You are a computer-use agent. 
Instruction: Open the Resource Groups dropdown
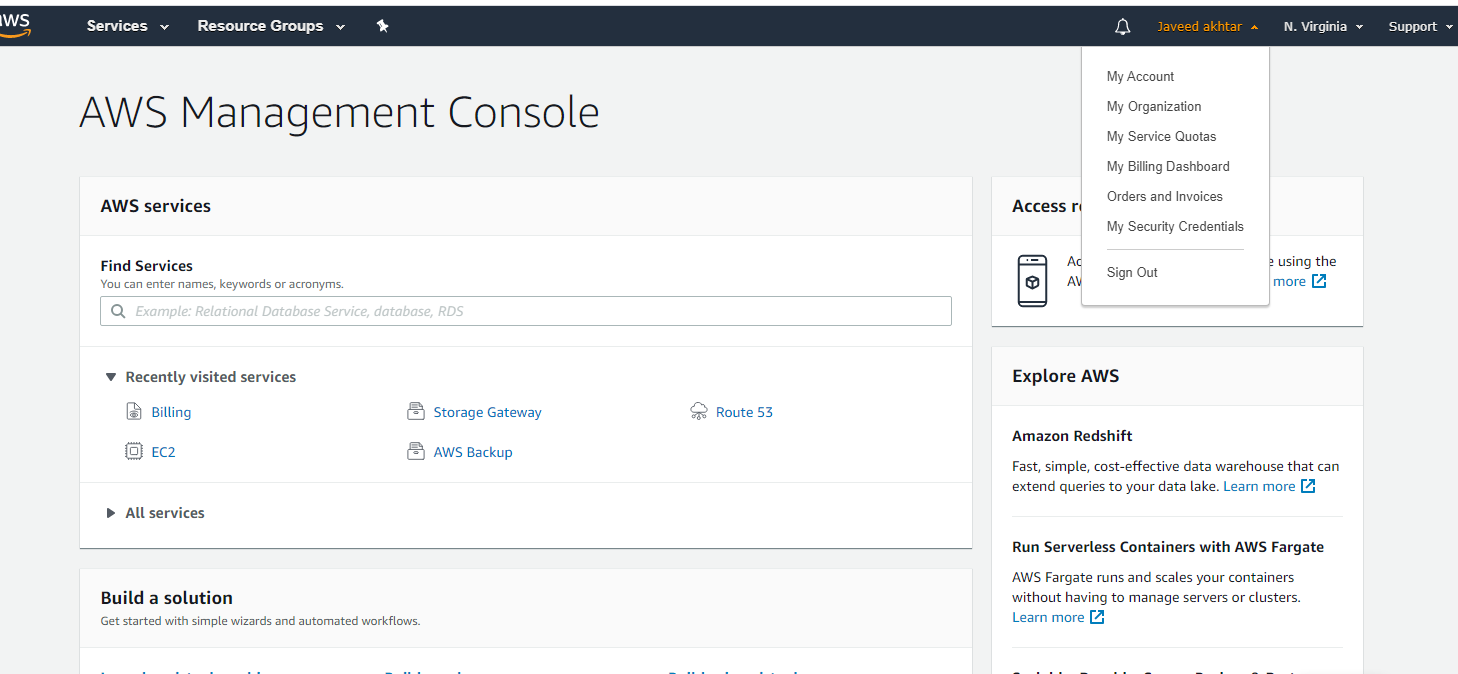click(271, 26)
